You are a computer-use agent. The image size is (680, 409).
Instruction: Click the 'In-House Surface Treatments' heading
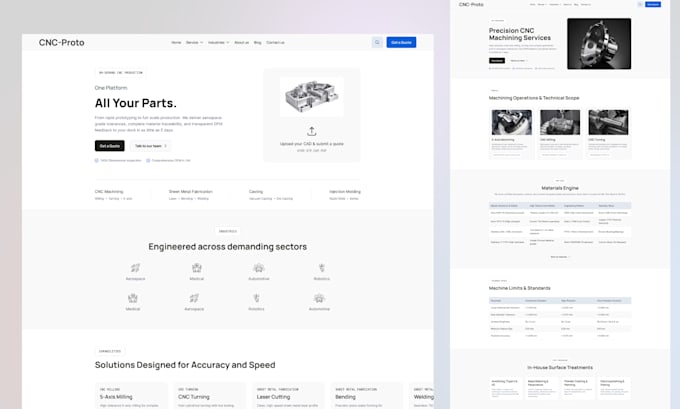560,367
